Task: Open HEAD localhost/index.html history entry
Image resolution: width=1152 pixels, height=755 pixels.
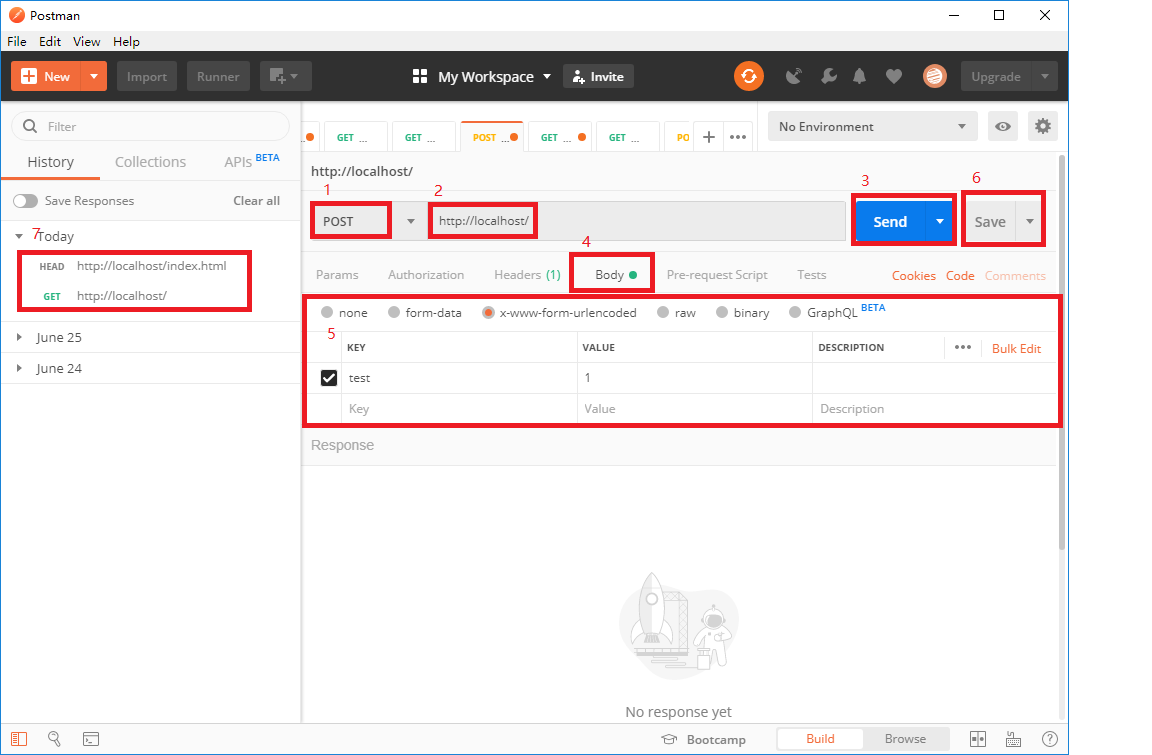Action: tap(133, 266)
